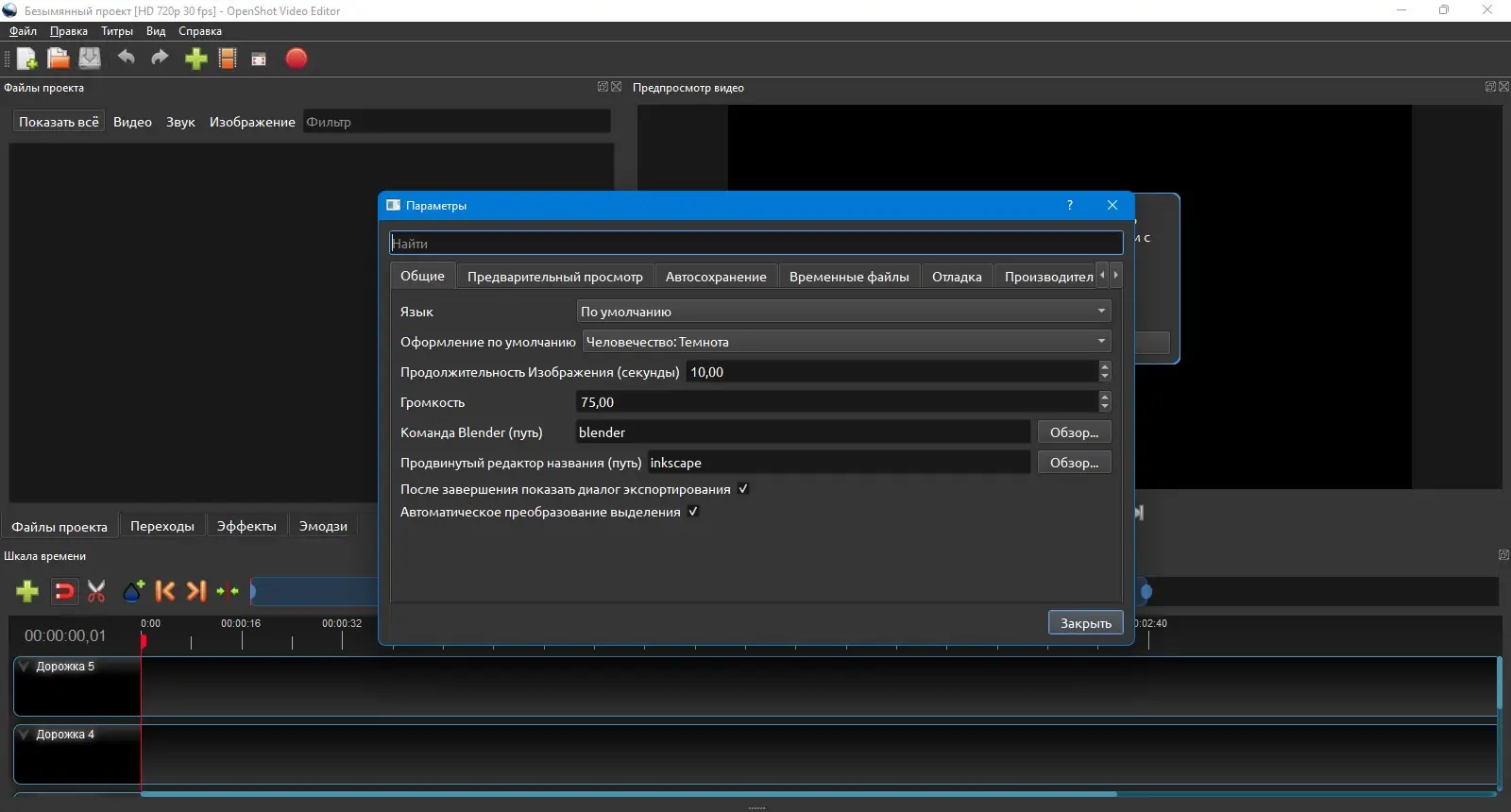Select the Файлы проекта bottom tab
1511x812 pixels.
point(59,526)
